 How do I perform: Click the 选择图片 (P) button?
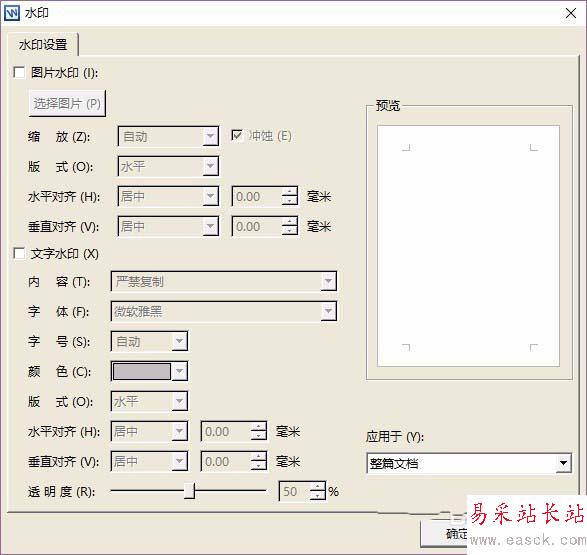pyautogui.click(x=67, y=104)
